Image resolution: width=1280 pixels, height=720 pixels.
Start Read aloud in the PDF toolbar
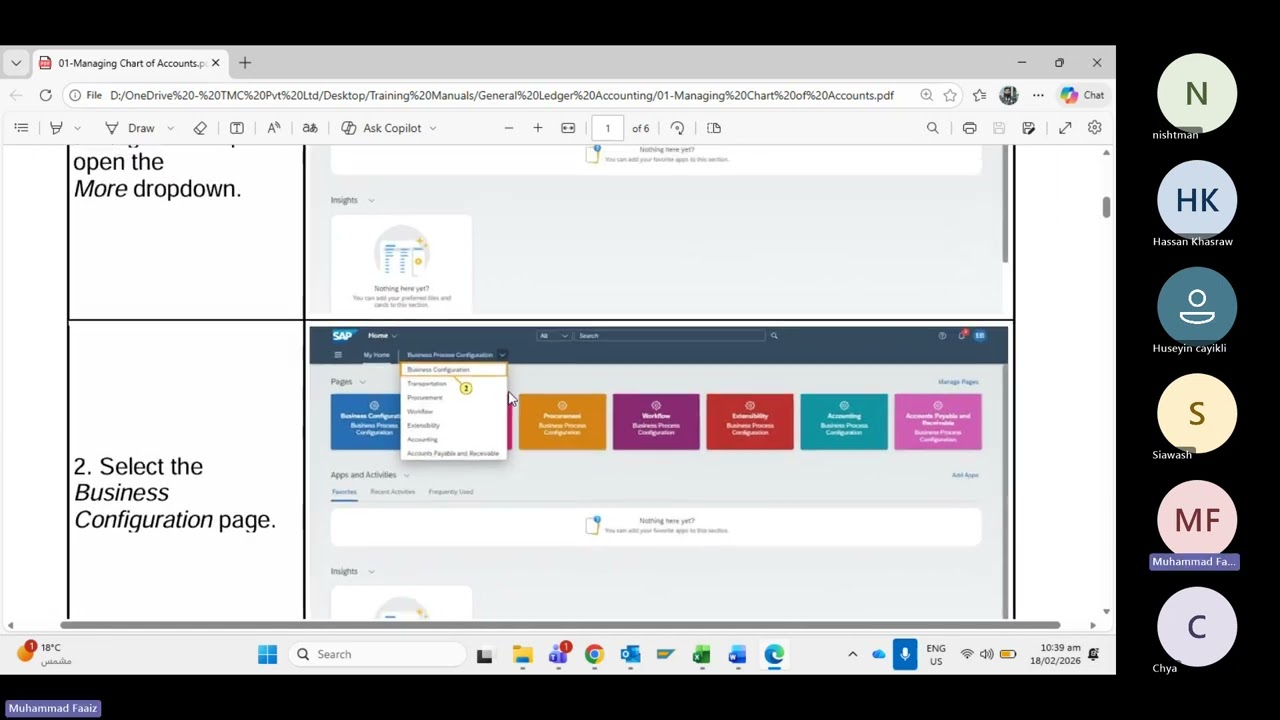click(274, 128)
